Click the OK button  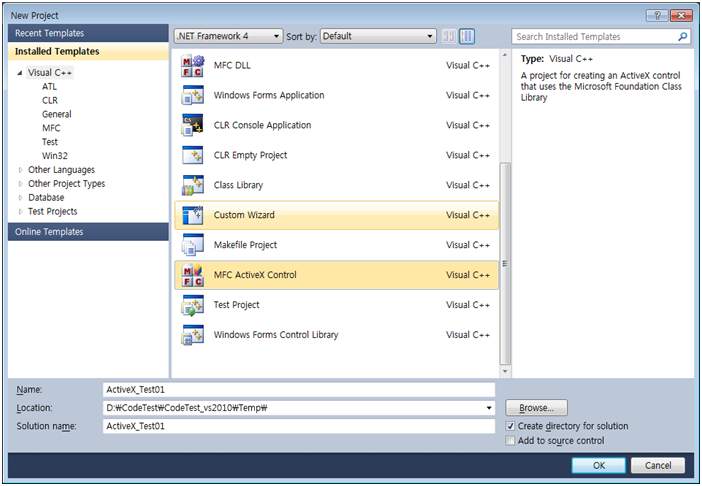click(599, 465)
